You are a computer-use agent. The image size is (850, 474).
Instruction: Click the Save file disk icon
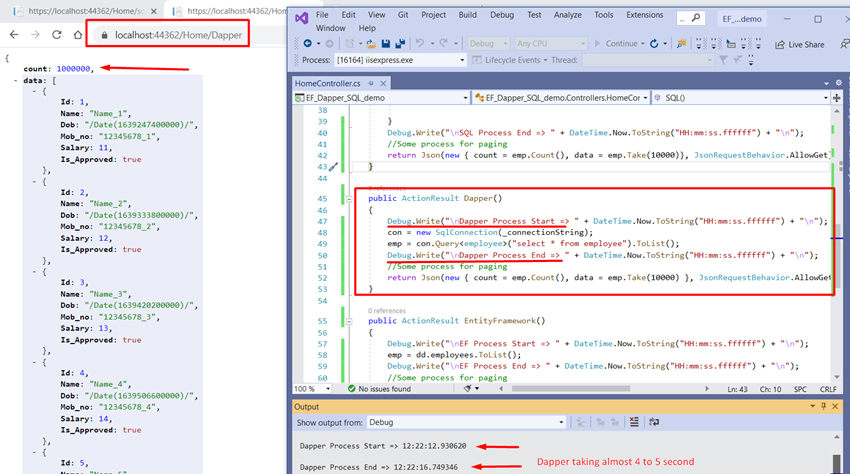[x=385, y=43]
